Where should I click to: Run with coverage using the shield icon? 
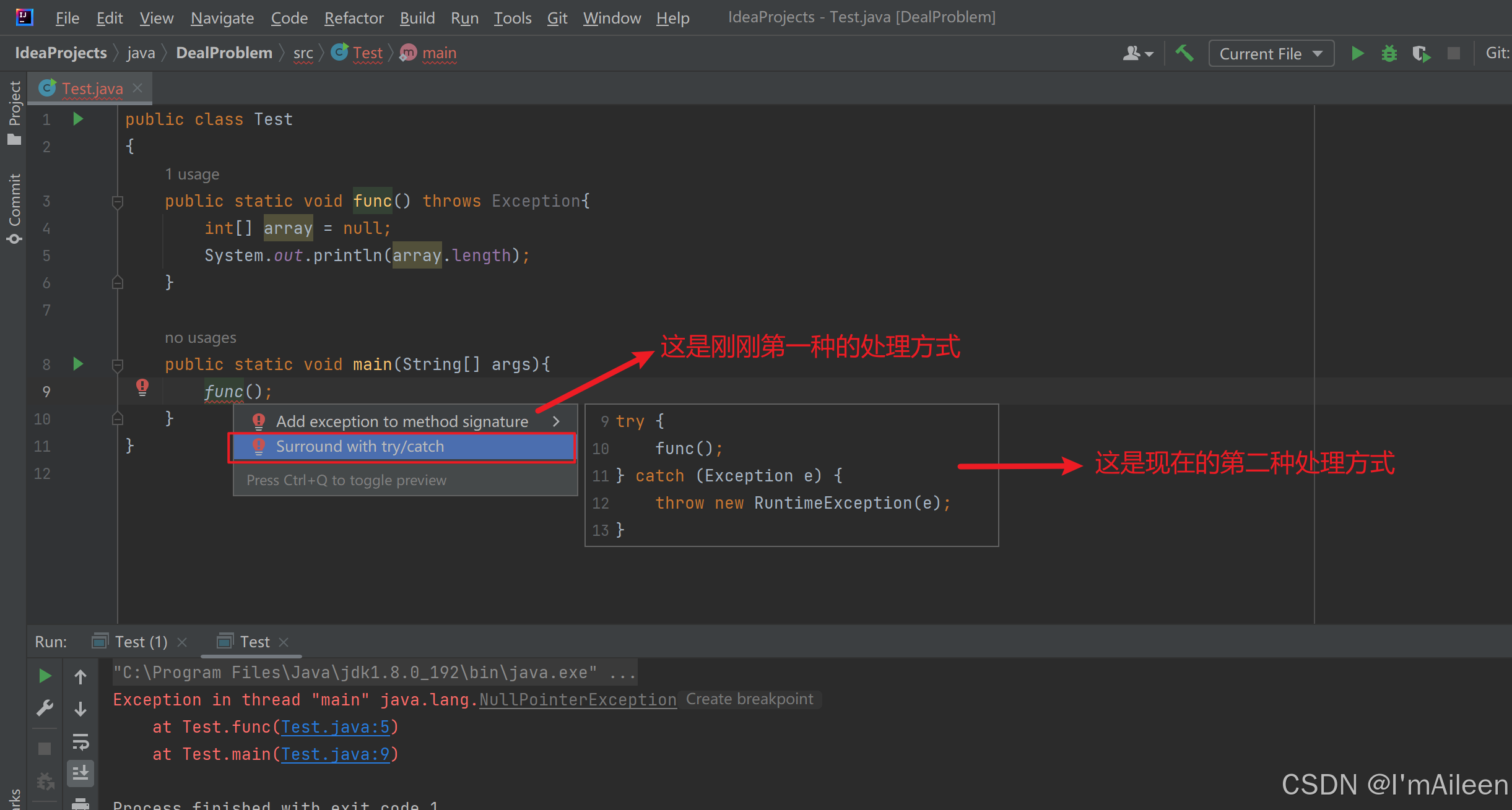[x=1421, y=54]
